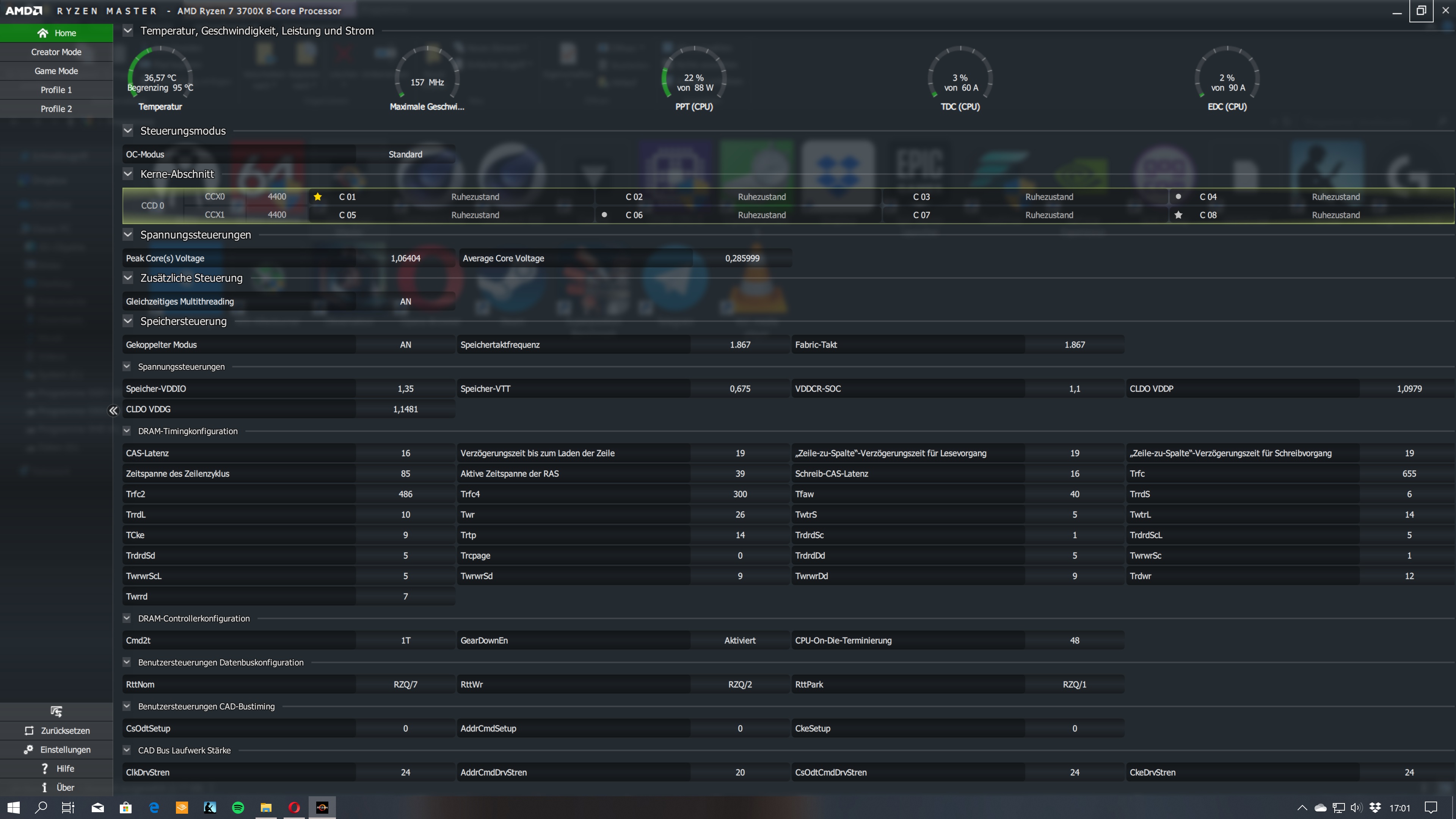Collapse the DRAM-Timingkonfiguration subsection
This screenshot has height=819, width=1456.
[127, 431]
